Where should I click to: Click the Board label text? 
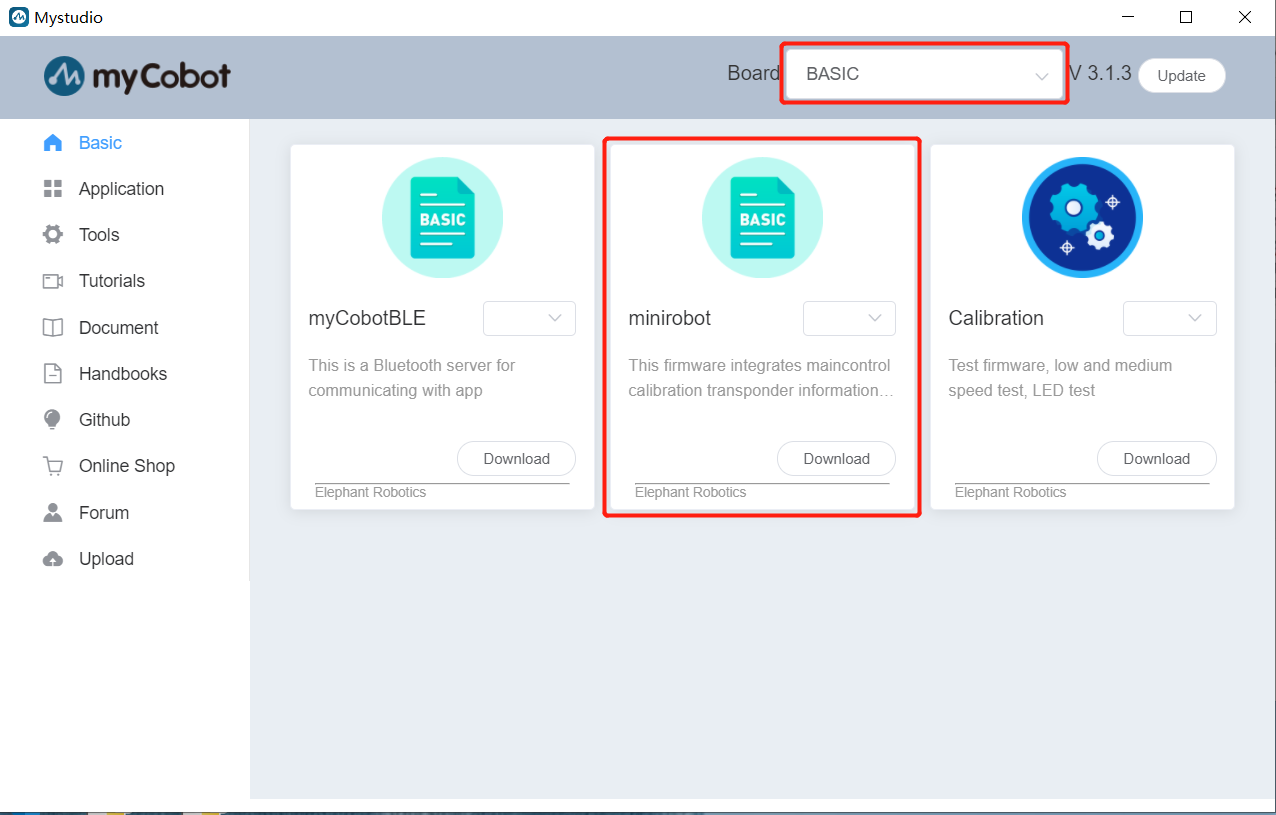coord(753,73)
